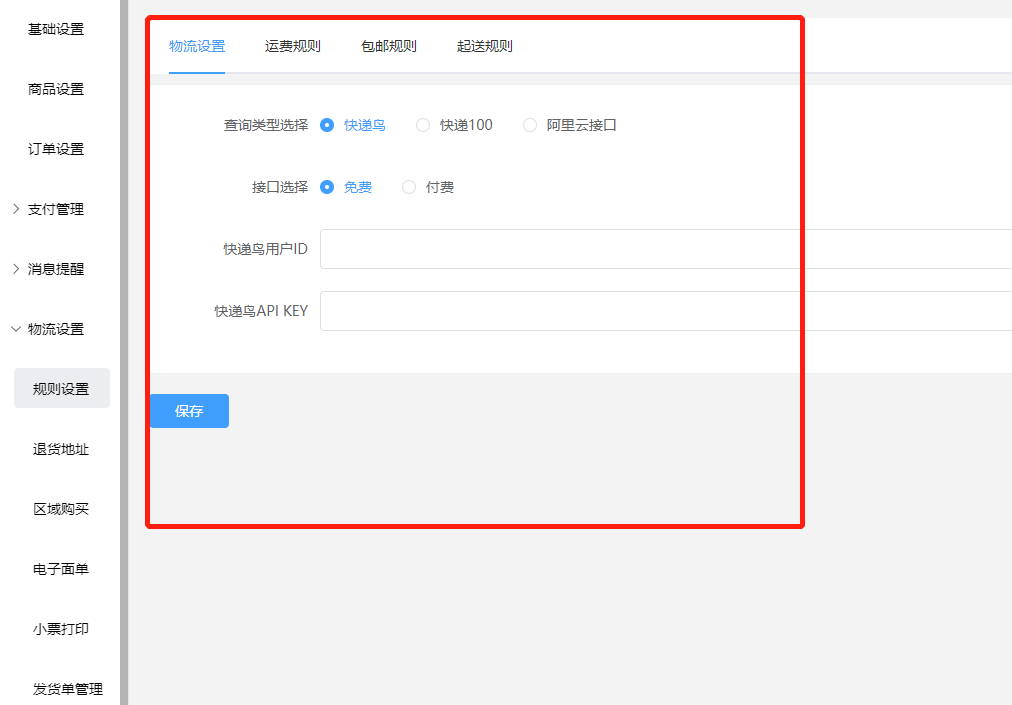Select 小票打印 submenu item
This screenshot has height=705, width=1012.
[x=61, y=629]
